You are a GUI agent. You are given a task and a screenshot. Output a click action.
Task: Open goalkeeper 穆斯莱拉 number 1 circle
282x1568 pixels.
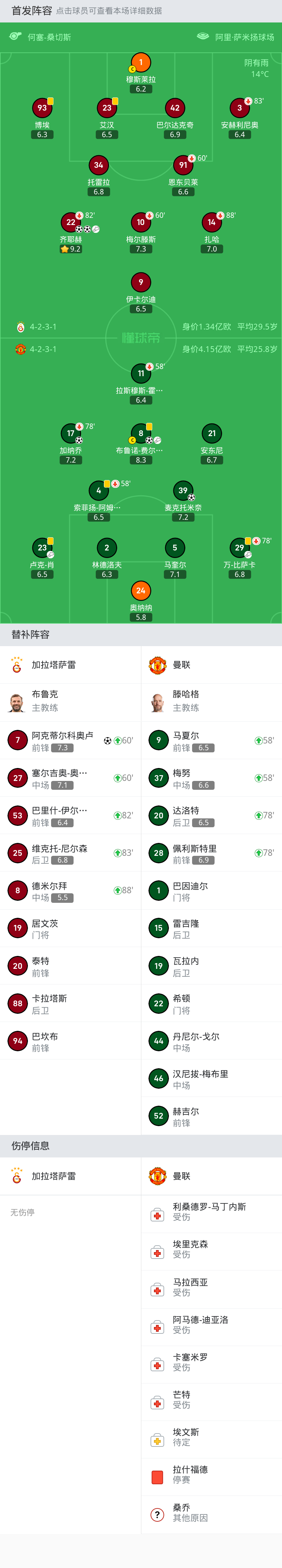click(141, 62)
